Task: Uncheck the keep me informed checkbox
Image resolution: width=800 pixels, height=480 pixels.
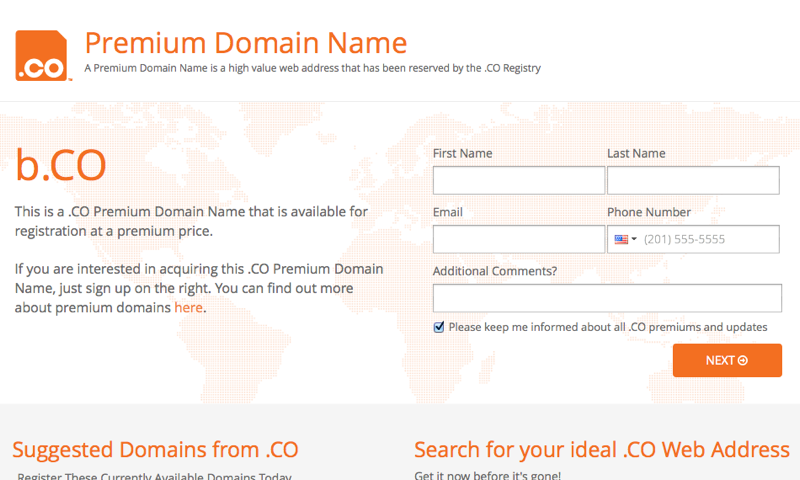Action: (x=439, y=327)
